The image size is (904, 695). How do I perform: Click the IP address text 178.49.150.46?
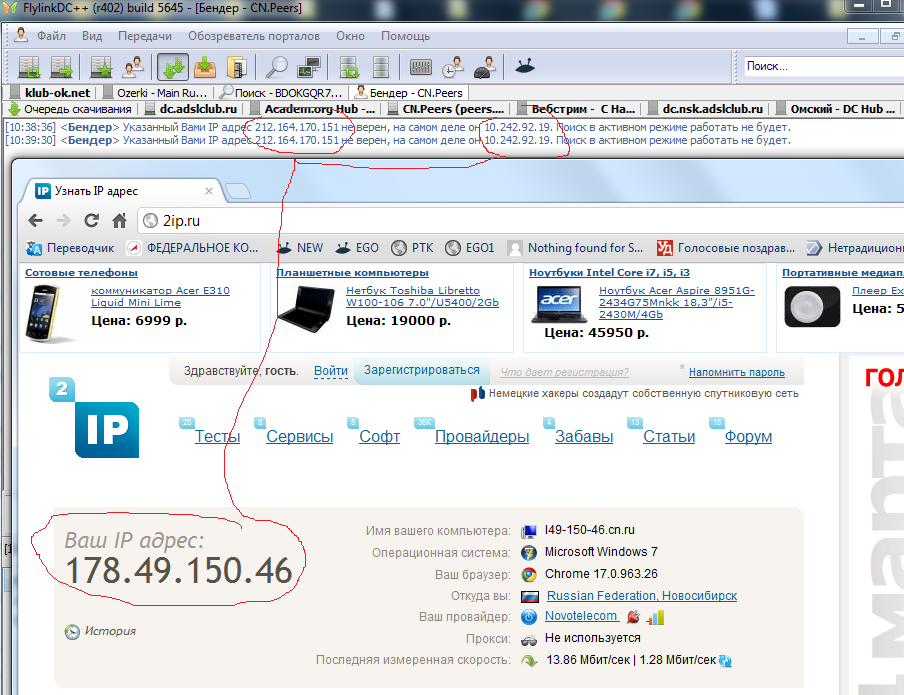[x=179, y=570]
